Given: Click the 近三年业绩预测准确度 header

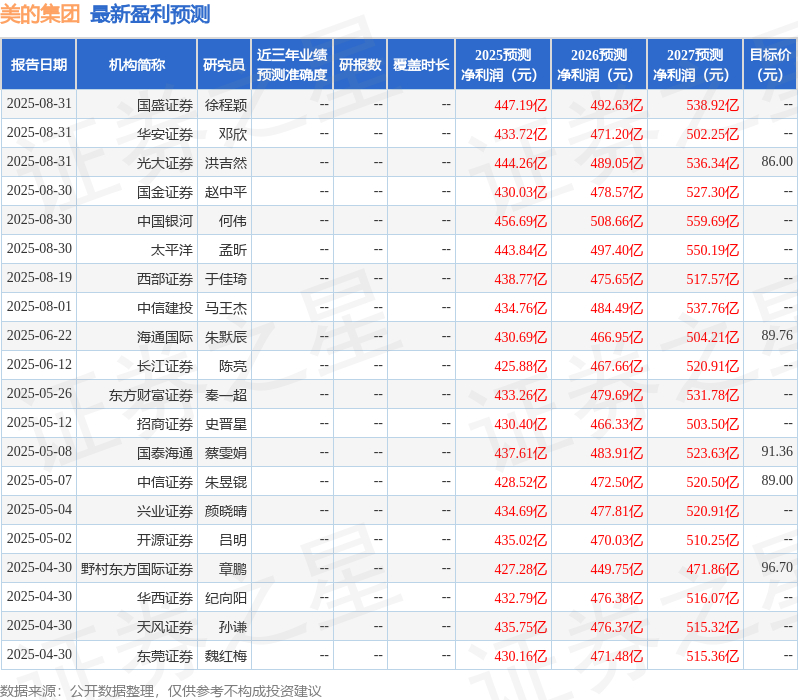Looking at the screenshot, I should [x=292, y=65].
